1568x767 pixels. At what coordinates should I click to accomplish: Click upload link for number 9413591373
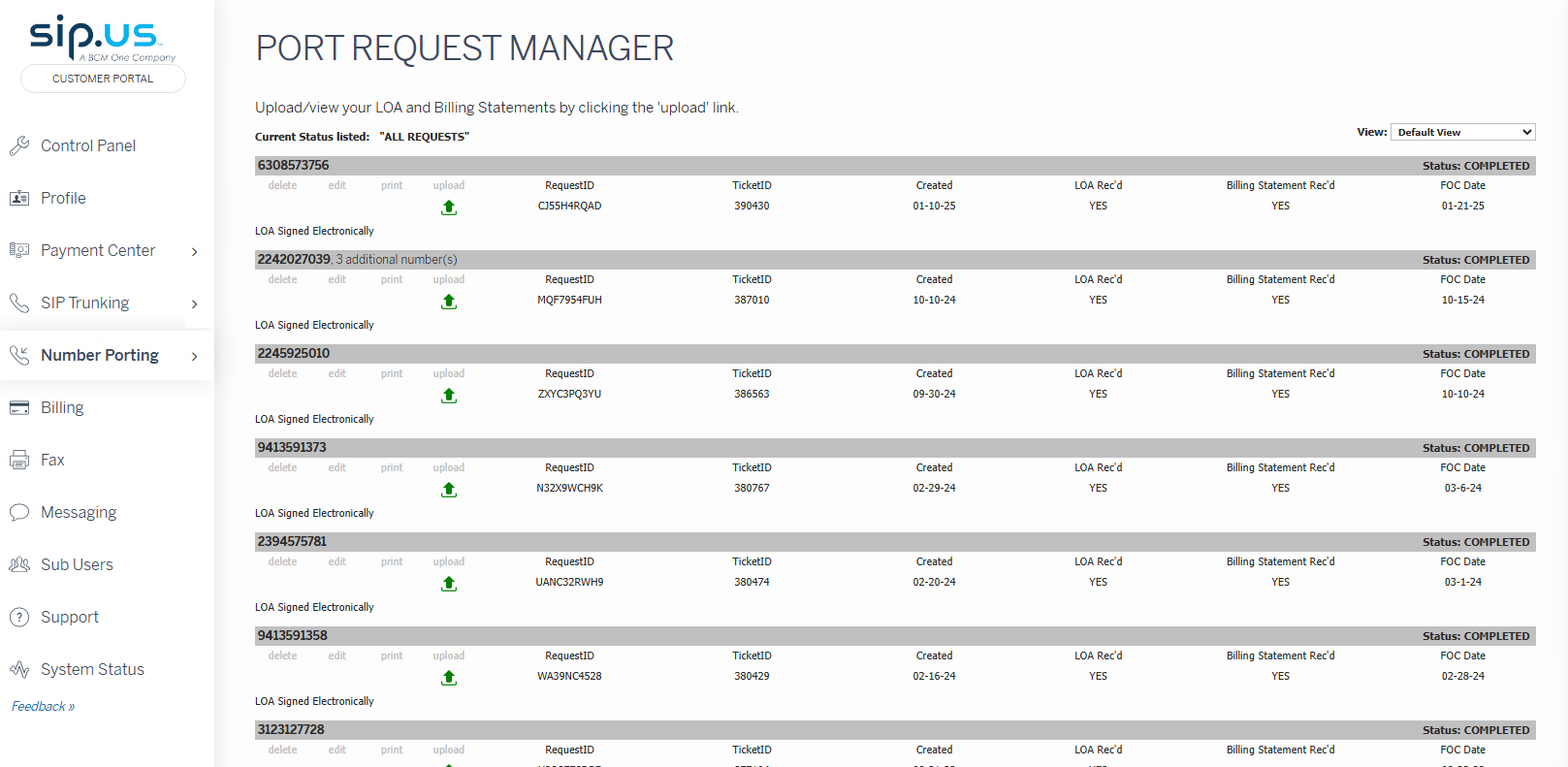coord(449,467)
